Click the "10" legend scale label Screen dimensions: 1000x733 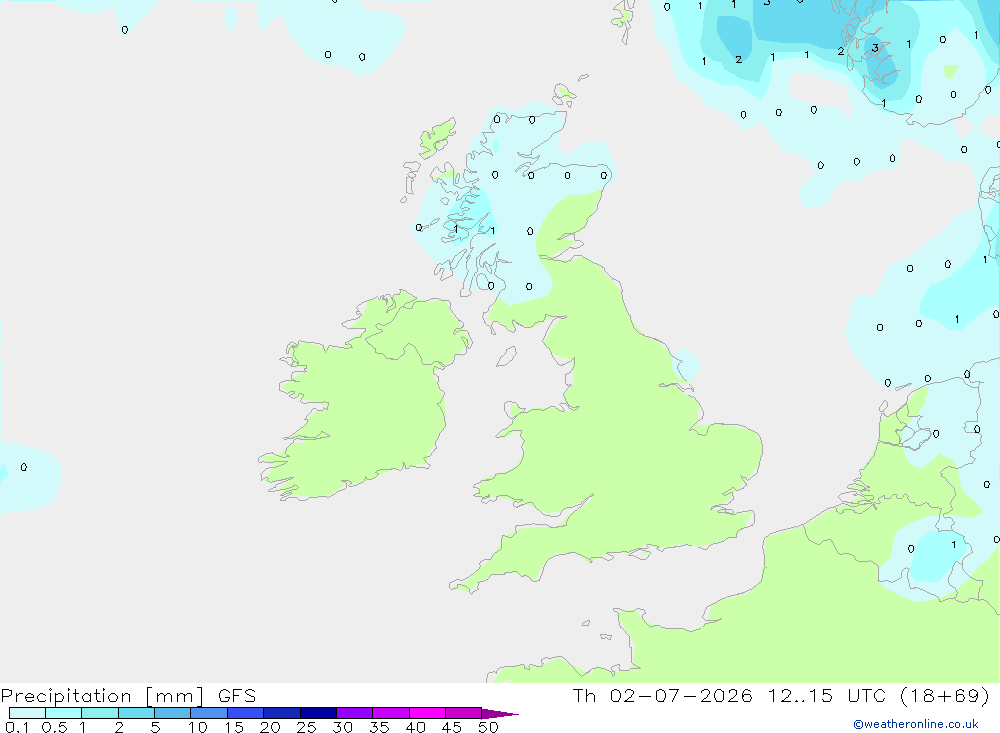tap(198, 727)
